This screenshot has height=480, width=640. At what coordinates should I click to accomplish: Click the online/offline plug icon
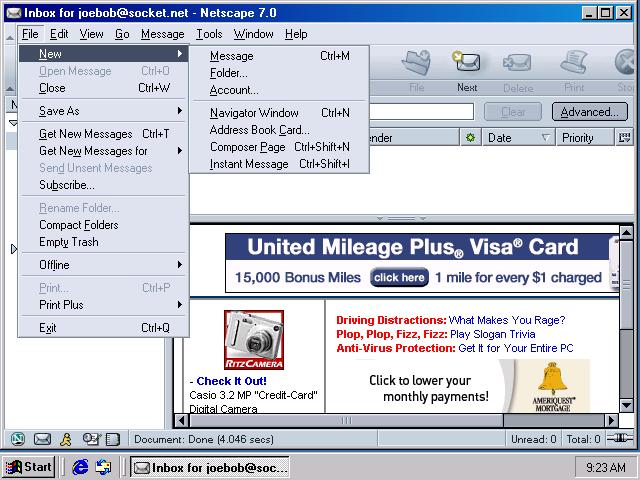click(x=620, y=438)
